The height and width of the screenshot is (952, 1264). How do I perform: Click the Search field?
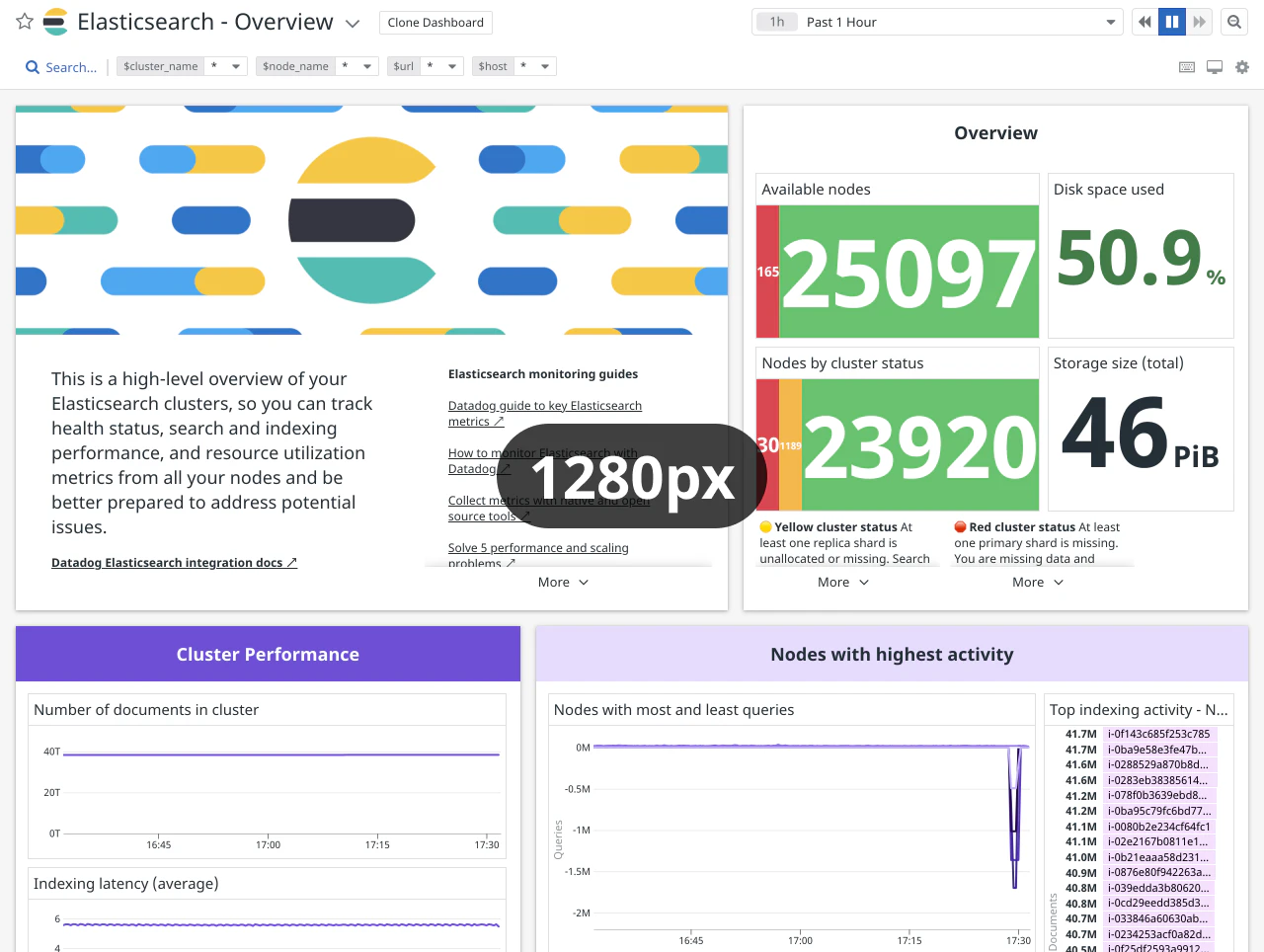point(62,67)
